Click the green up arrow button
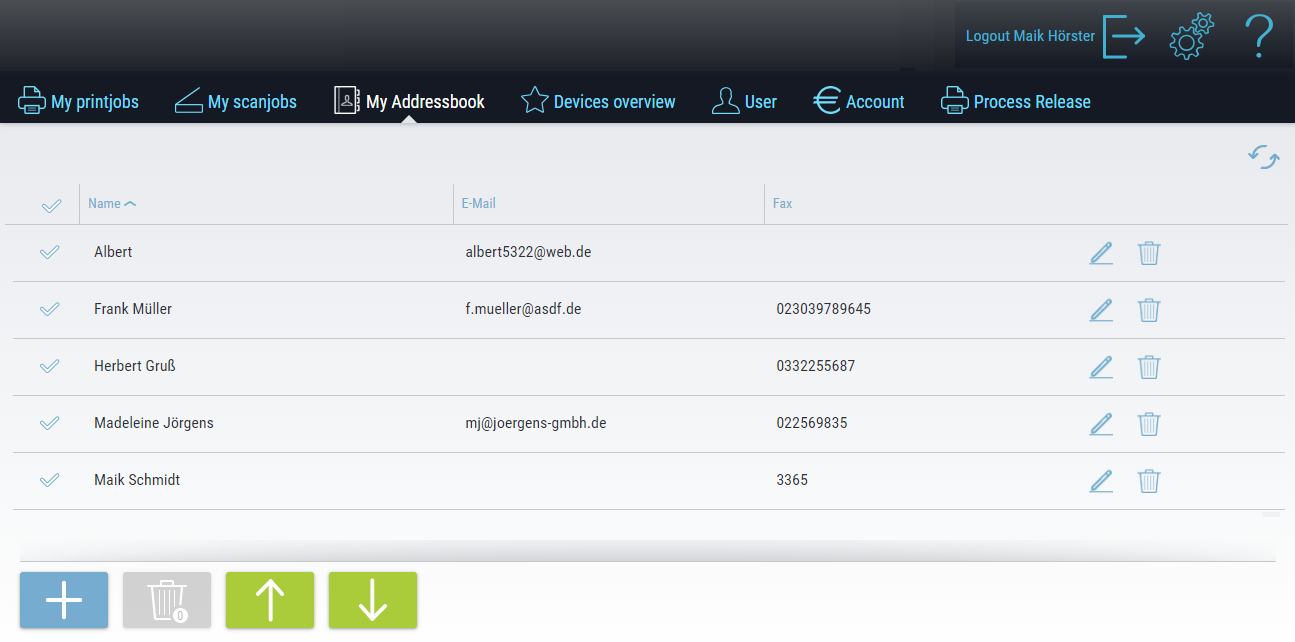The image size is (1295, 642). 270,600
